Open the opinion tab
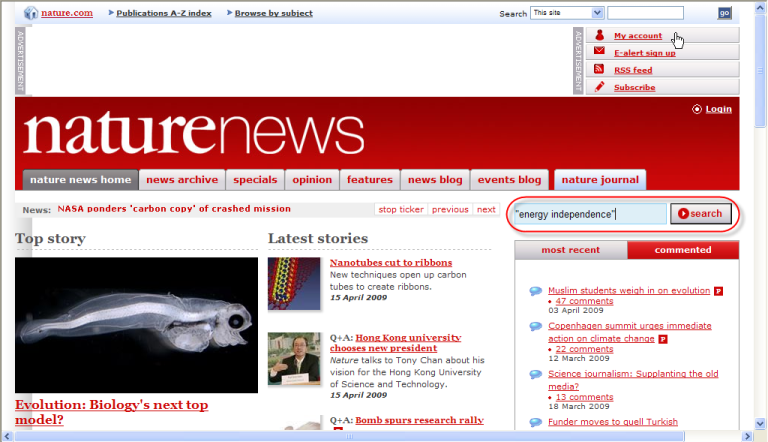Image resolution: width=768 pixels, height=442 pixels. [312, 180]
